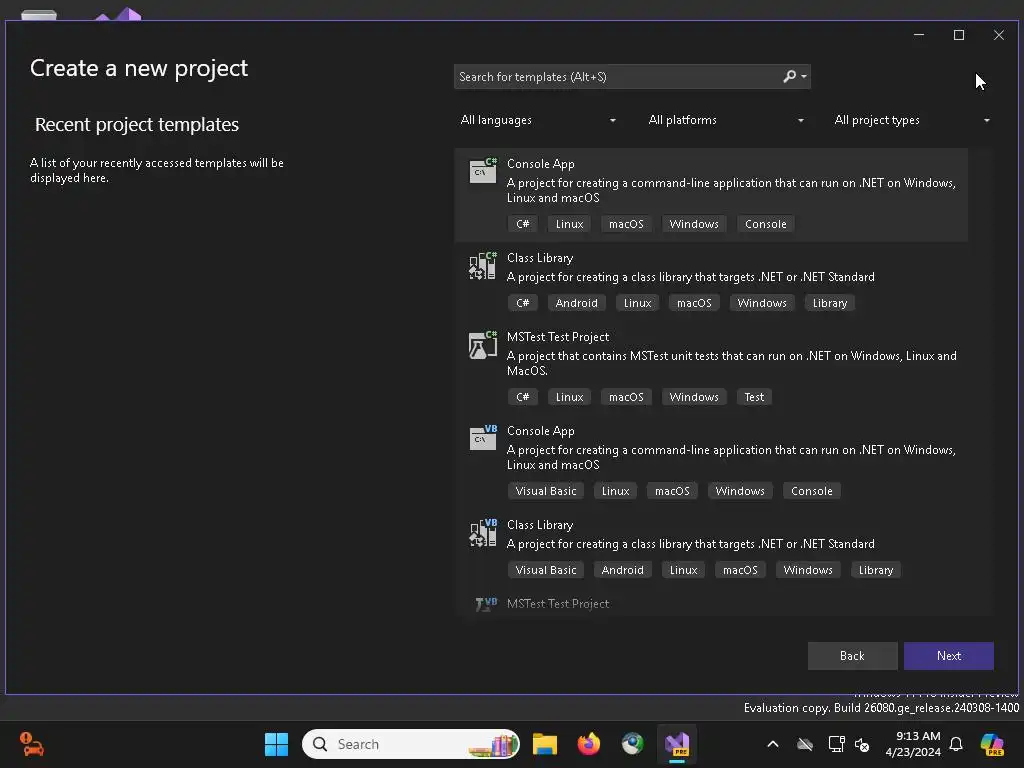Viewport: 1024px width, 768px height.
Task: Click the VB MSTest Test Project icon
Action: 486,604
